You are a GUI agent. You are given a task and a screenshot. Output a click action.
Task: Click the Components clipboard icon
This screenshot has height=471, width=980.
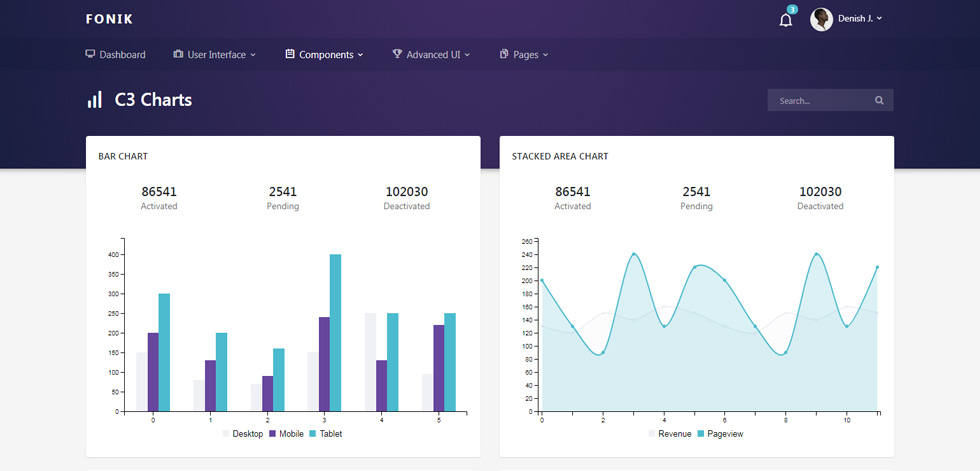pos(289,54)
